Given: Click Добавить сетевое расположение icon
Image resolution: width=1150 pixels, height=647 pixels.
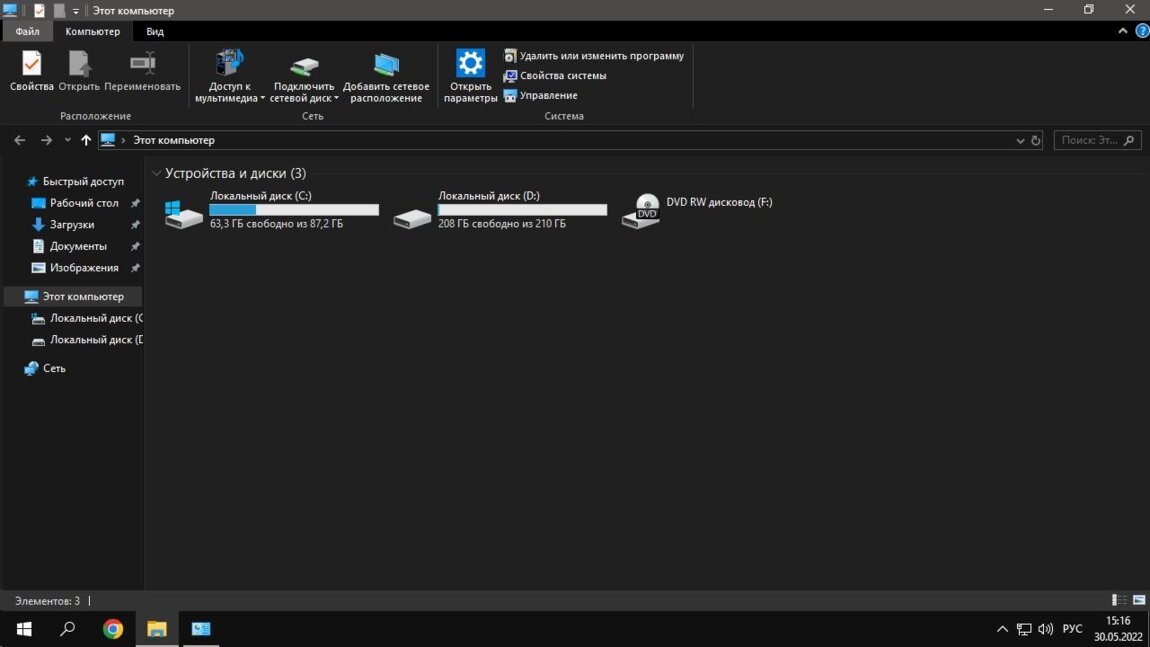Looking at the screenshot, I should [x=386, y=75].
